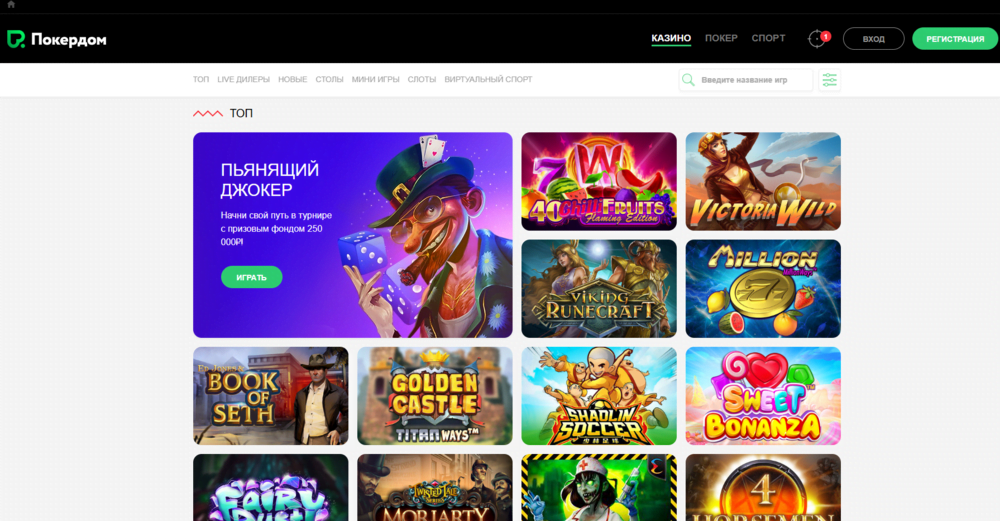Open the Moriarty game
This screenshot has height=521, width=1000.
[x=435, y=488]
